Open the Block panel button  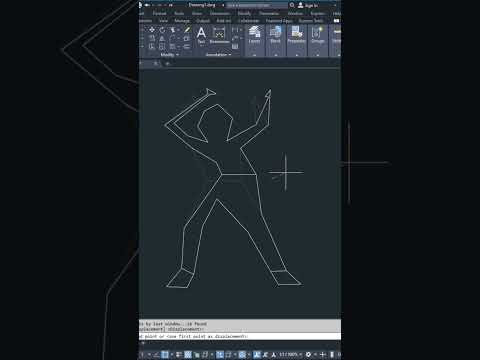[275, 36]
